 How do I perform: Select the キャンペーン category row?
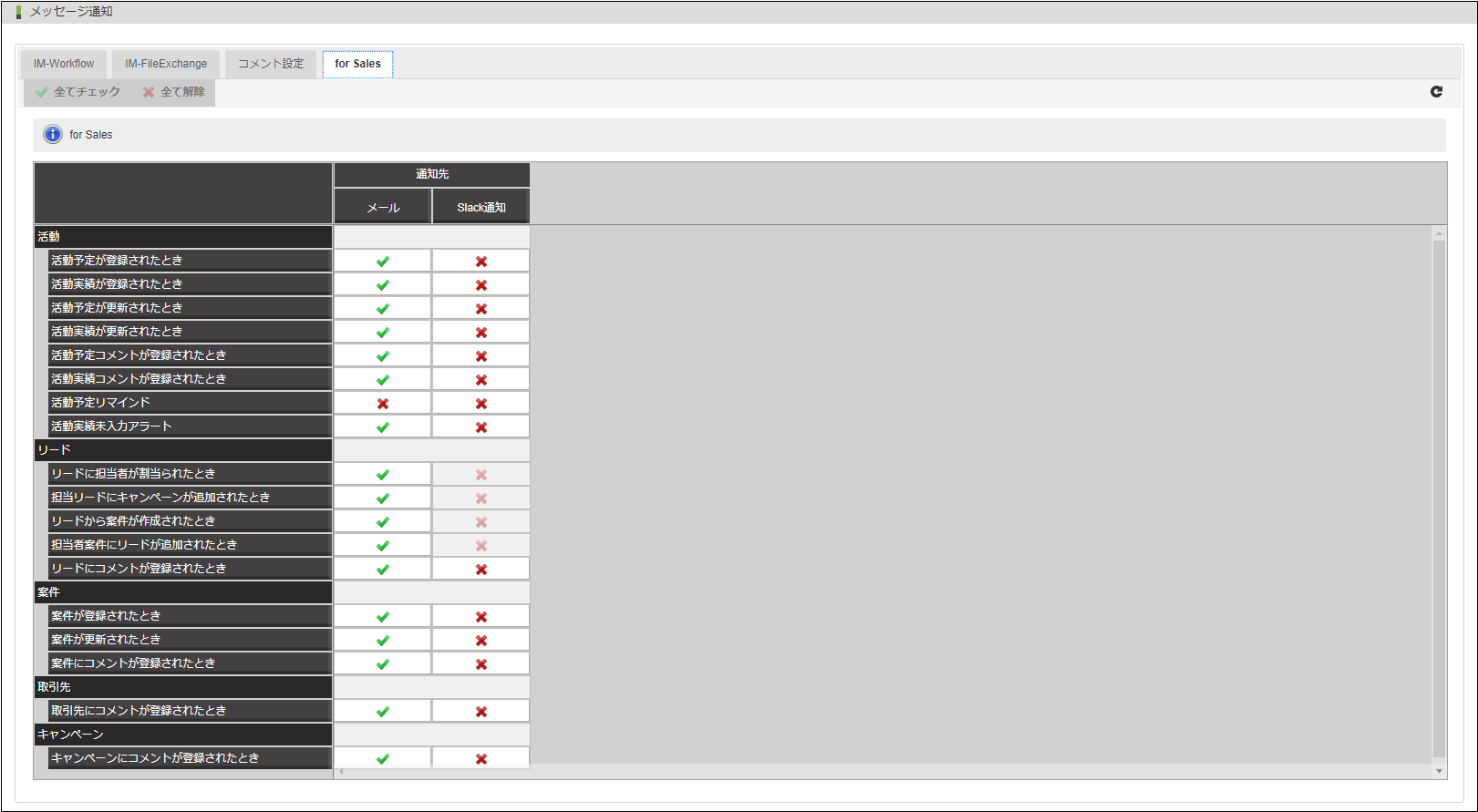183,735
